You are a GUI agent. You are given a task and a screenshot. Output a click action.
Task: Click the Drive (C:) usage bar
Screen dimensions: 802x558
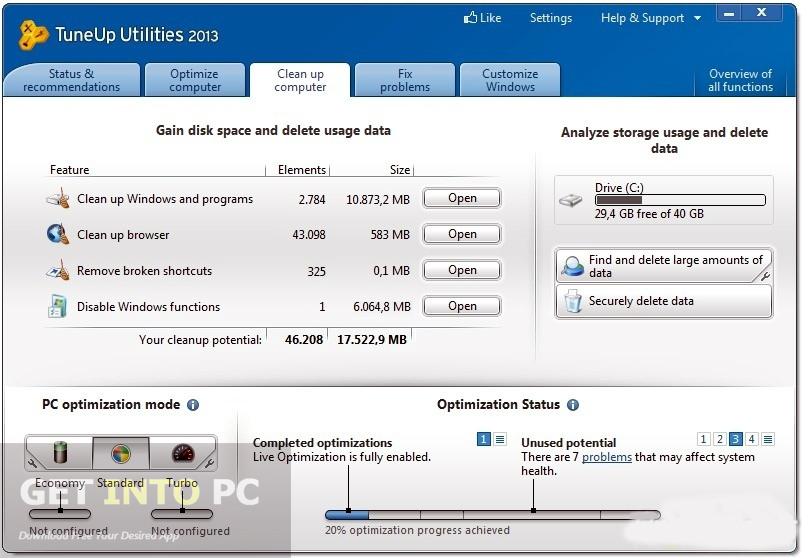pos(680,200)
